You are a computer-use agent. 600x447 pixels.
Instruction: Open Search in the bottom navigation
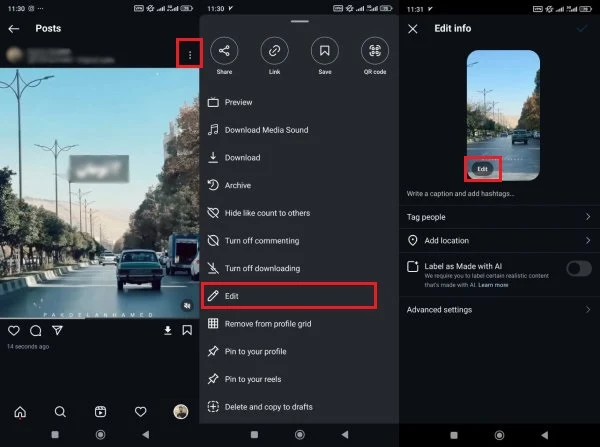click(60, 412)
